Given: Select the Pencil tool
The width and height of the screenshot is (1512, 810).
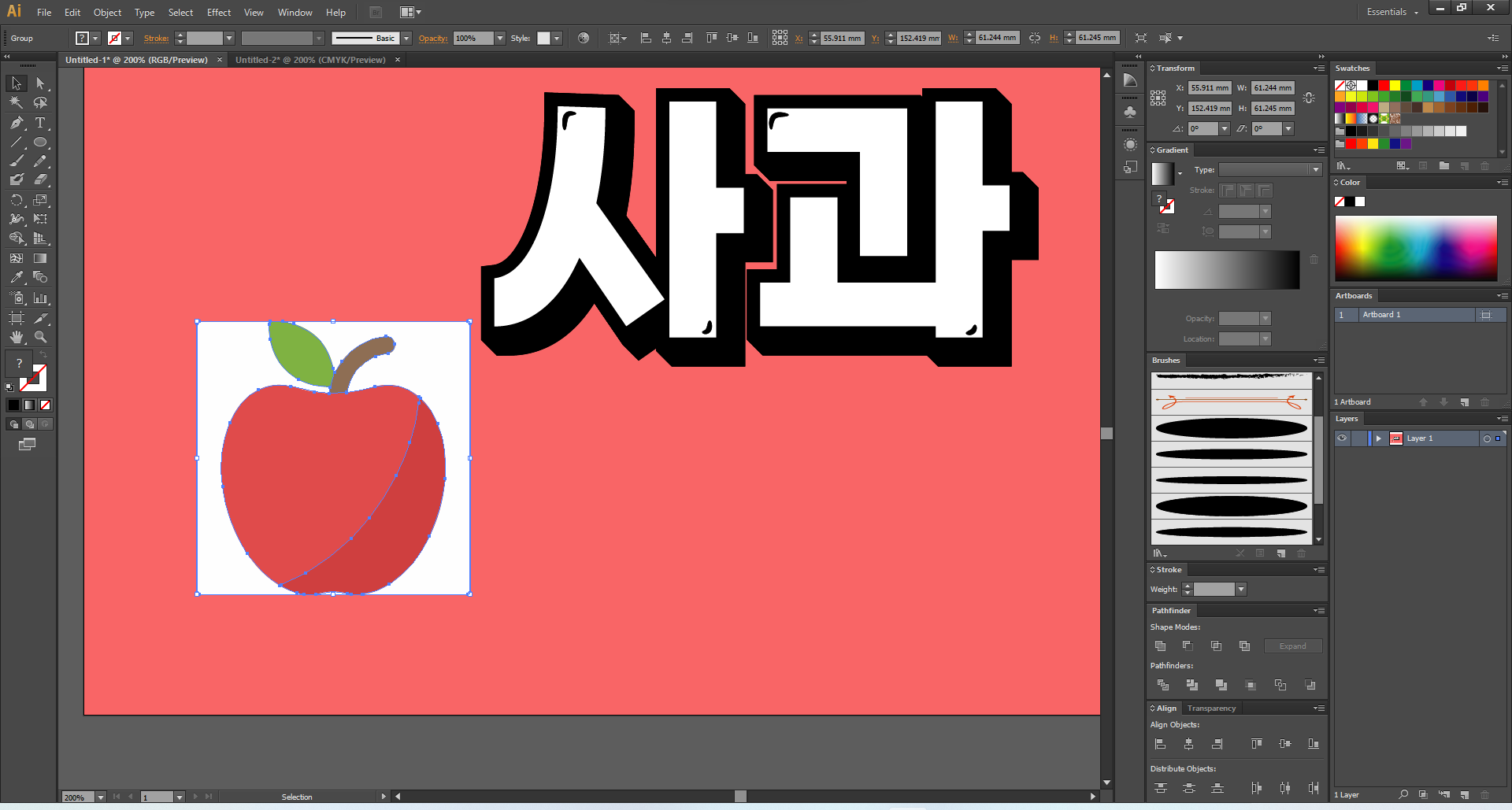Looking at the screenshot, I should pyautogui.click(x=40, y=161).
